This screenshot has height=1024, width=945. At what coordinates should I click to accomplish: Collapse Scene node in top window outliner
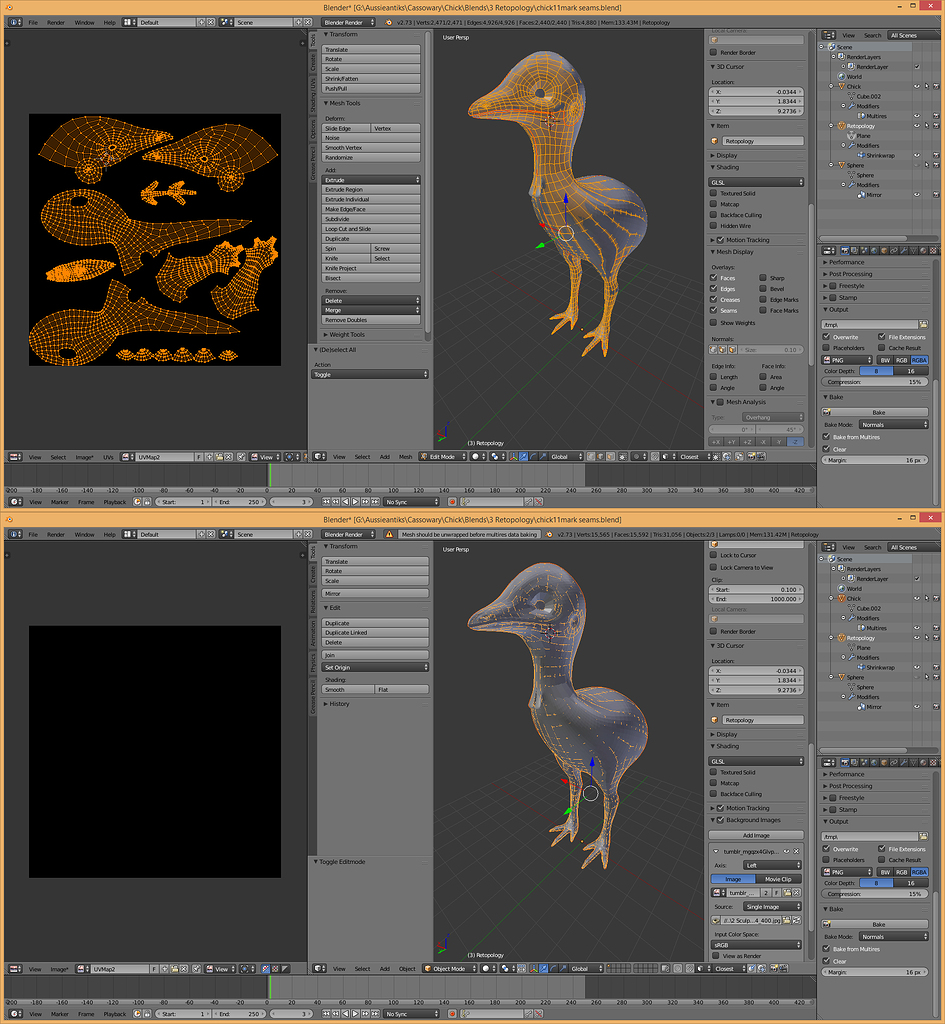click(822, 47)
